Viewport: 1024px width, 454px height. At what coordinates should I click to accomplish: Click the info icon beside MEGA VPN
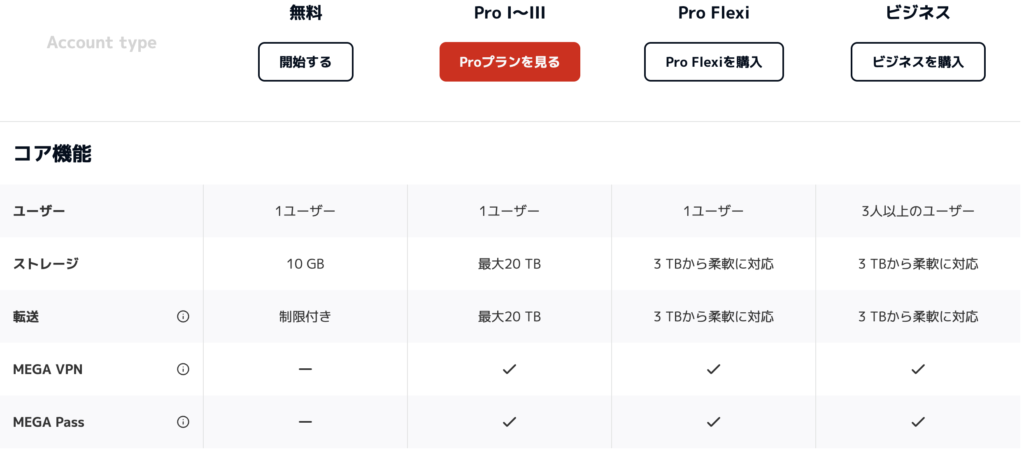point(183,369)
